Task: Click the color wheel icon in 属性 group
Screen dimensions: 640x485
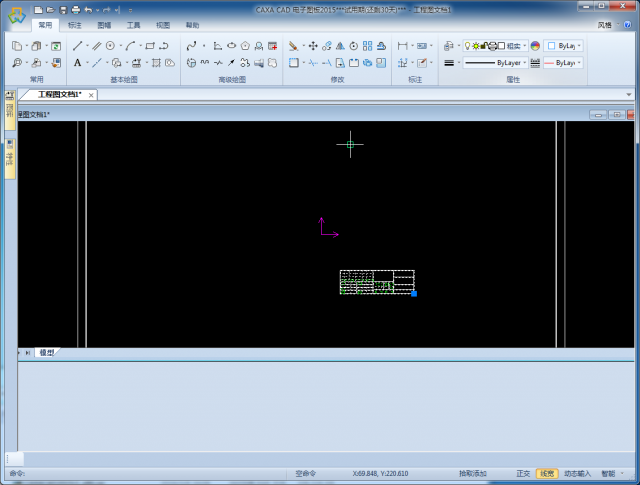Action: pyautogui.click(x=535, y=46)
